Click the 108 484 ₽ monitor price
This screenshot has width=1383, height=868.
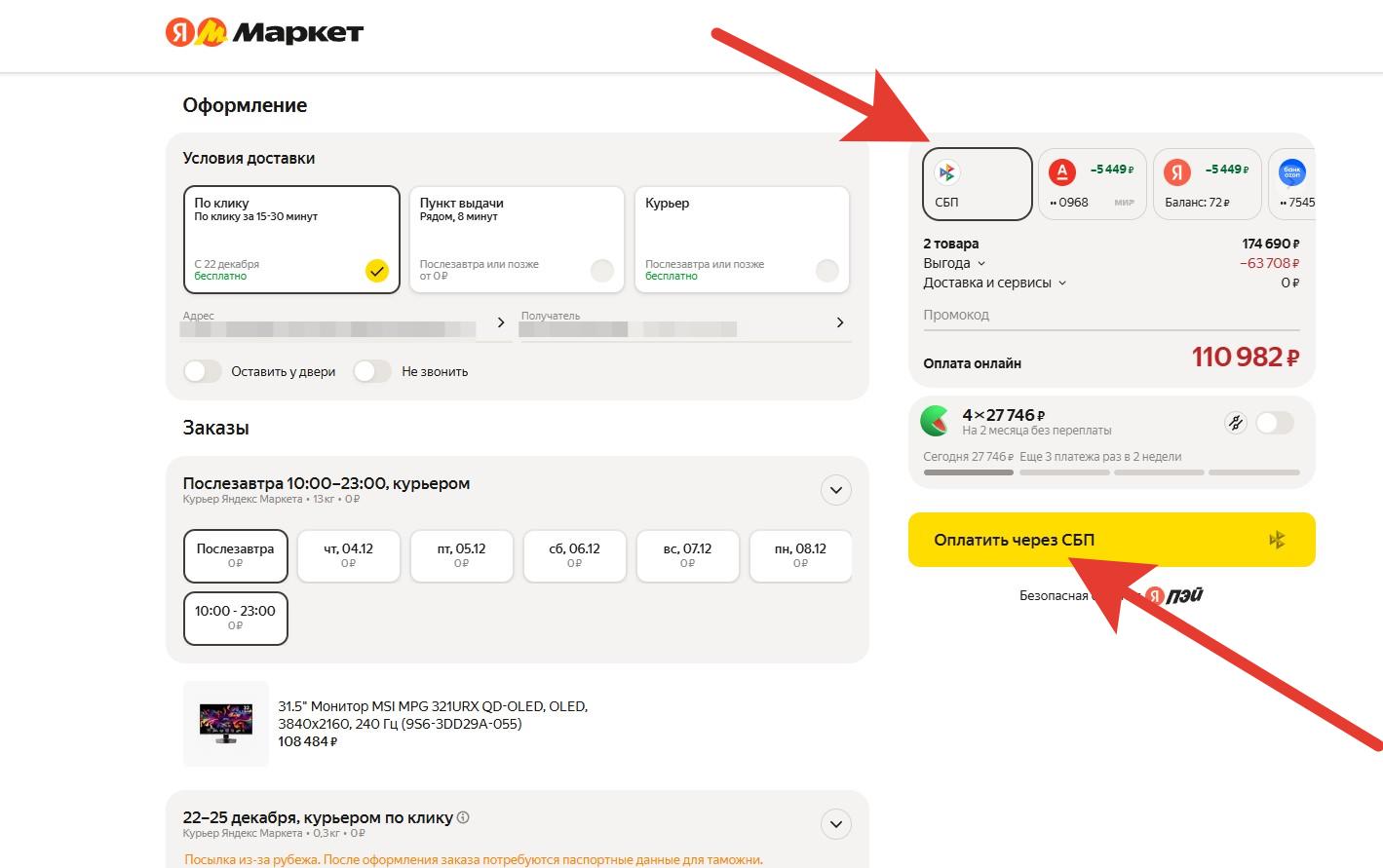point(308,741)
